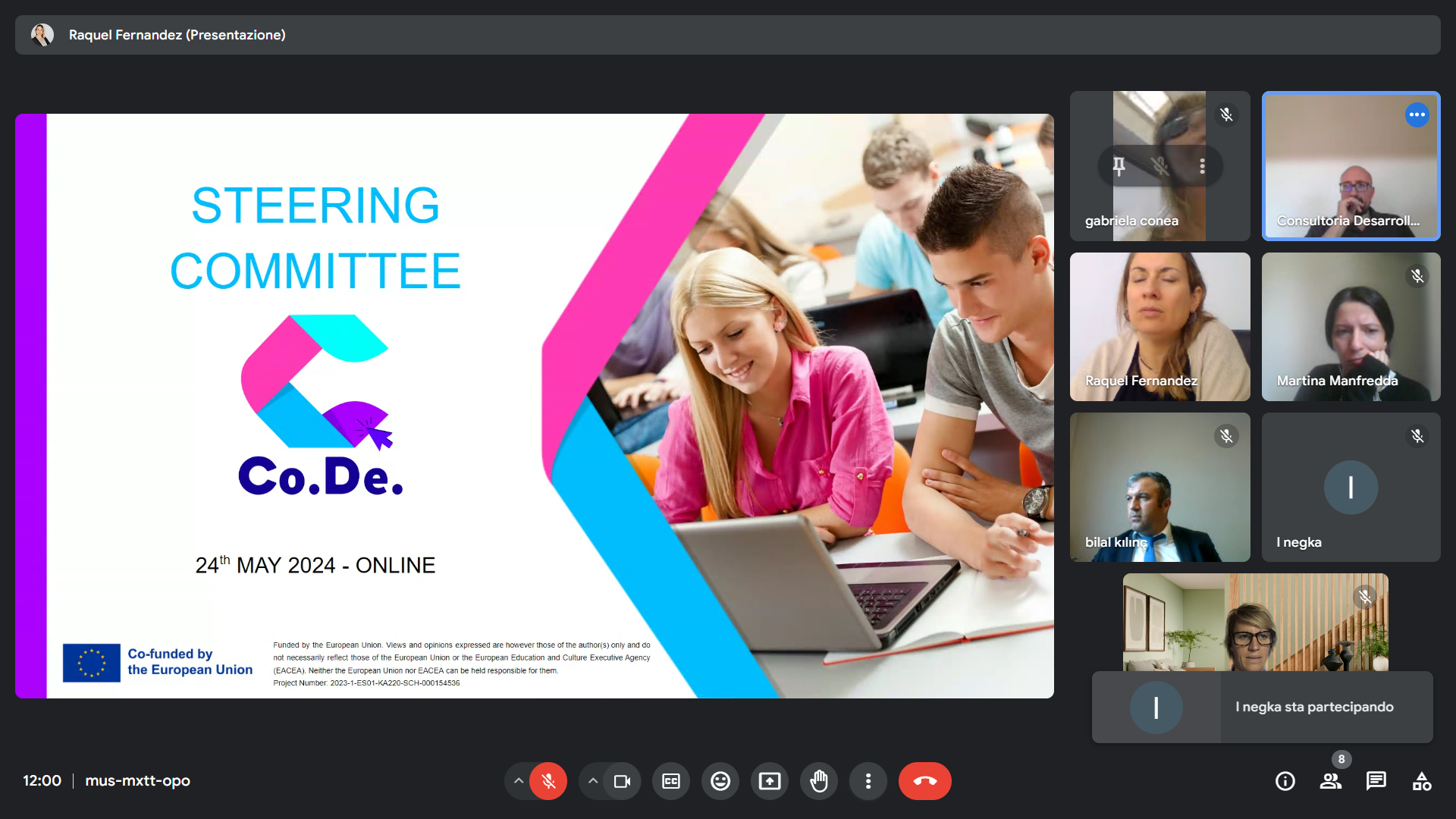Raise your hand in the meeting
Viewport: 1456px width, 819px height.
[x=819, y=781]
